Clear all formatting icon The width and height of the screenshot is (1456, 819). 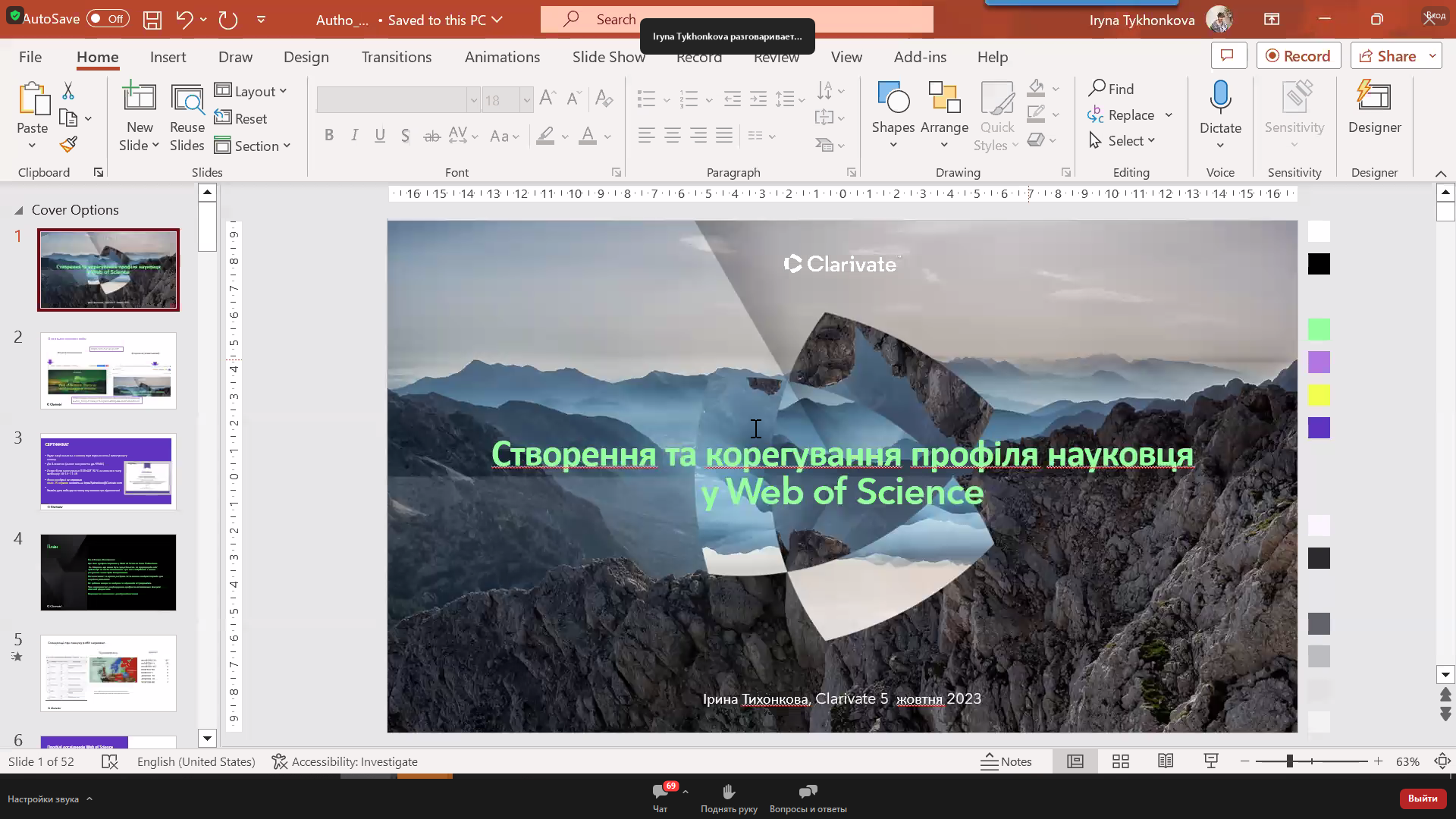[604, 98]
